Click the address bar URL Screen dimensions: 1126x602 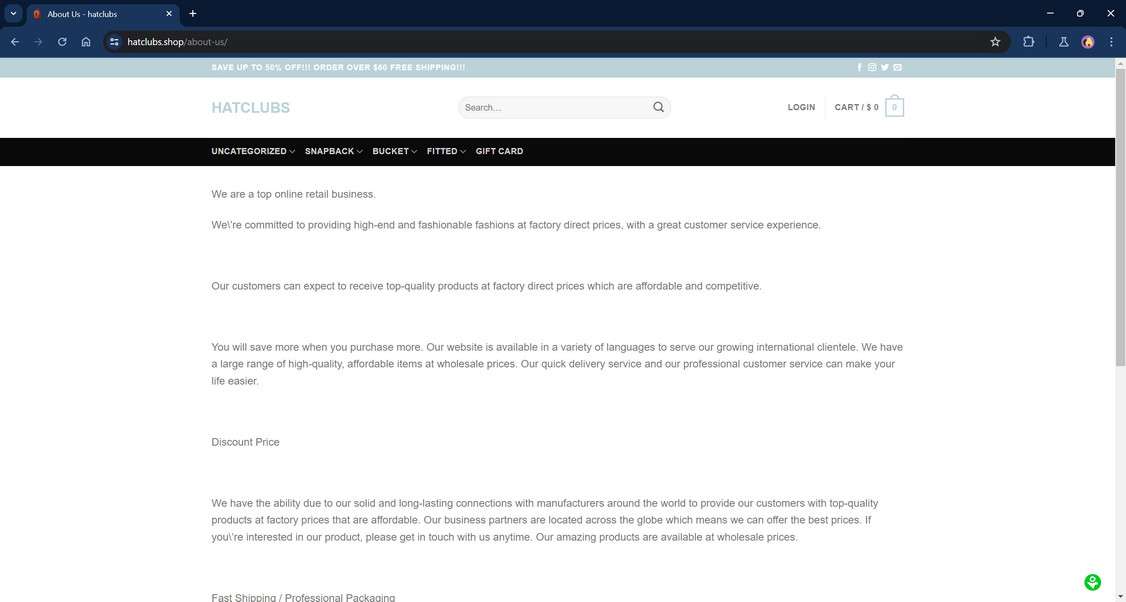point(177,42)
